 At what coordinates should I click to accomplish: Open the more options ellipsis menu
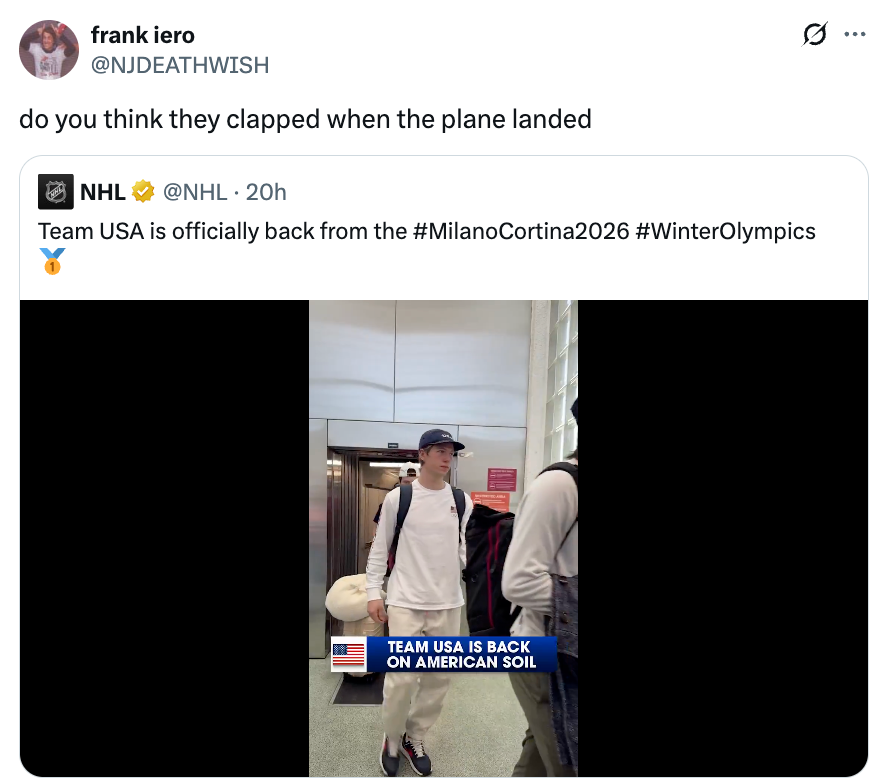point(854,35)
